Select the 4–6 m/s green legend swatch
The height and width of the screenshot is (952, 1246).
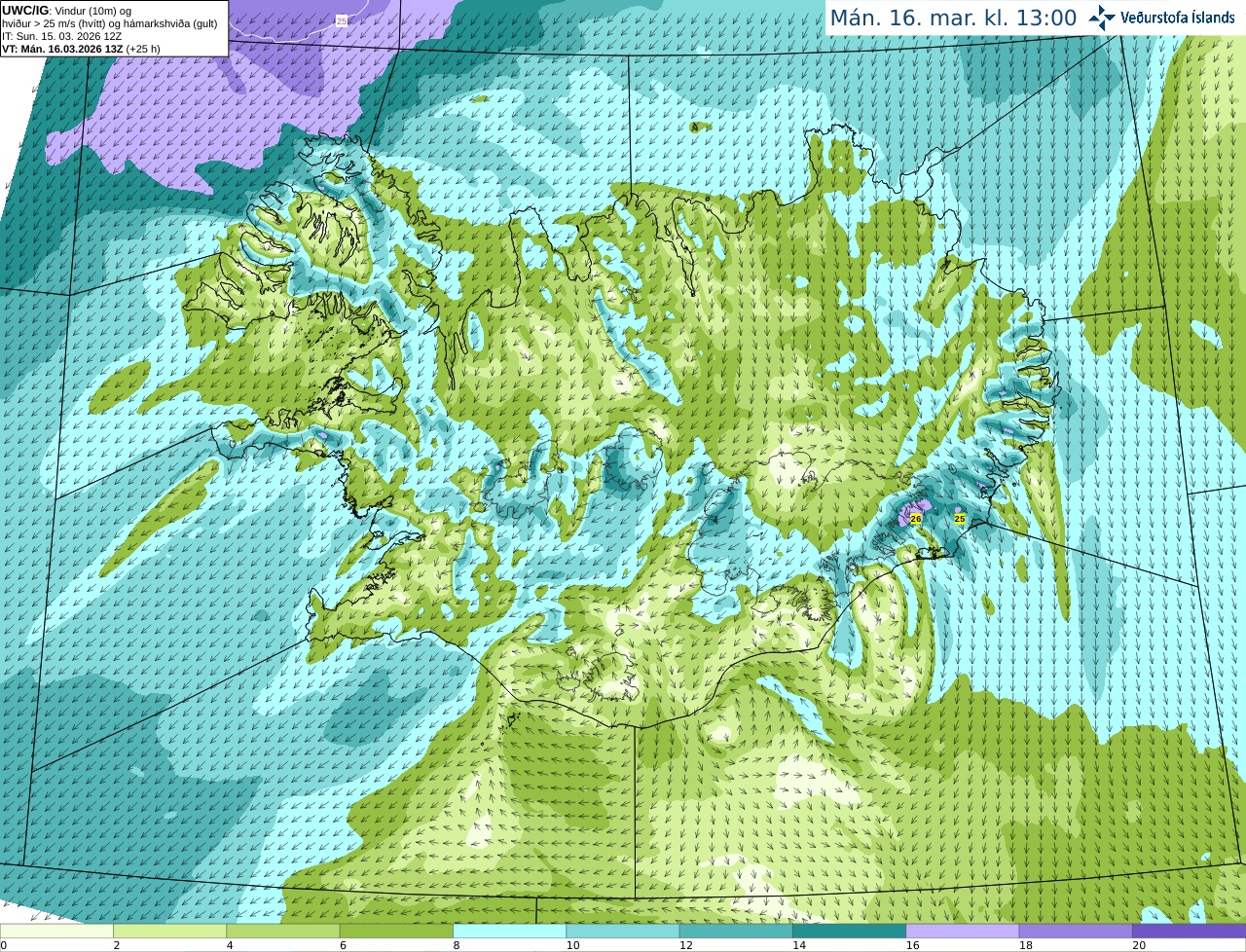pyautogui.click(x=283, y=931)
